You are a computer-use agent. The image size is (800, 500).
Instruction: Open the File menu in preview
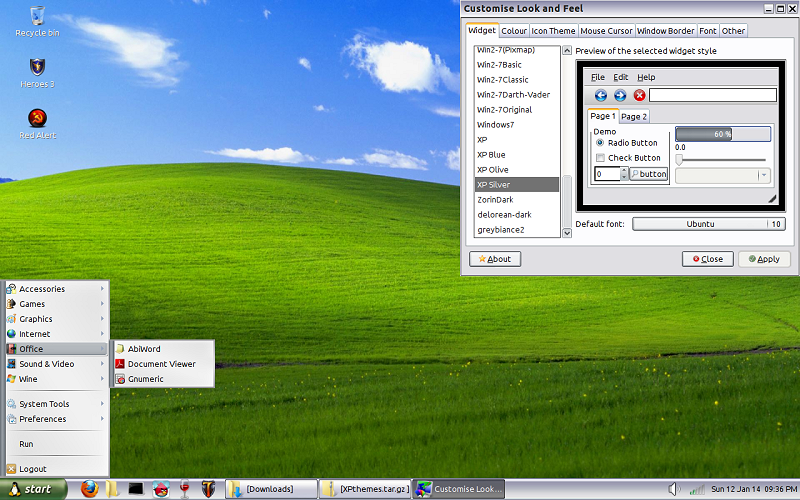pos(597,77)
